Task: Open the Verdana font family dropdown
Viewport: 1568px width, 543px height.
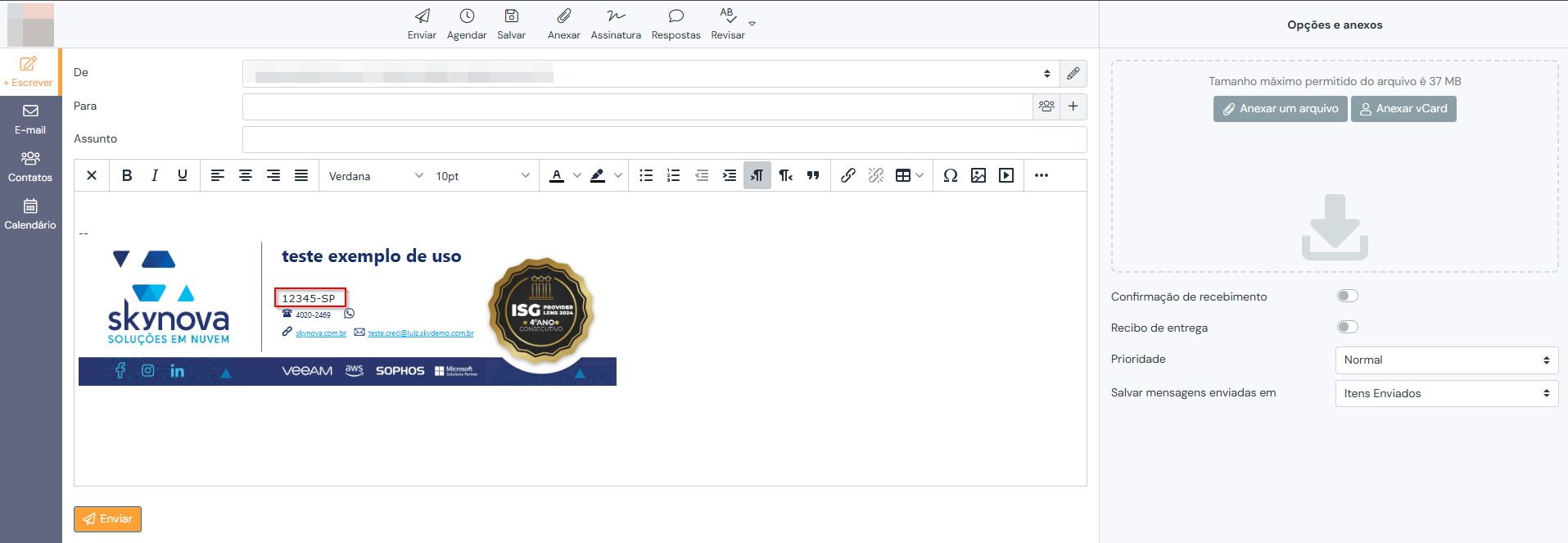Action: point(375,176)
